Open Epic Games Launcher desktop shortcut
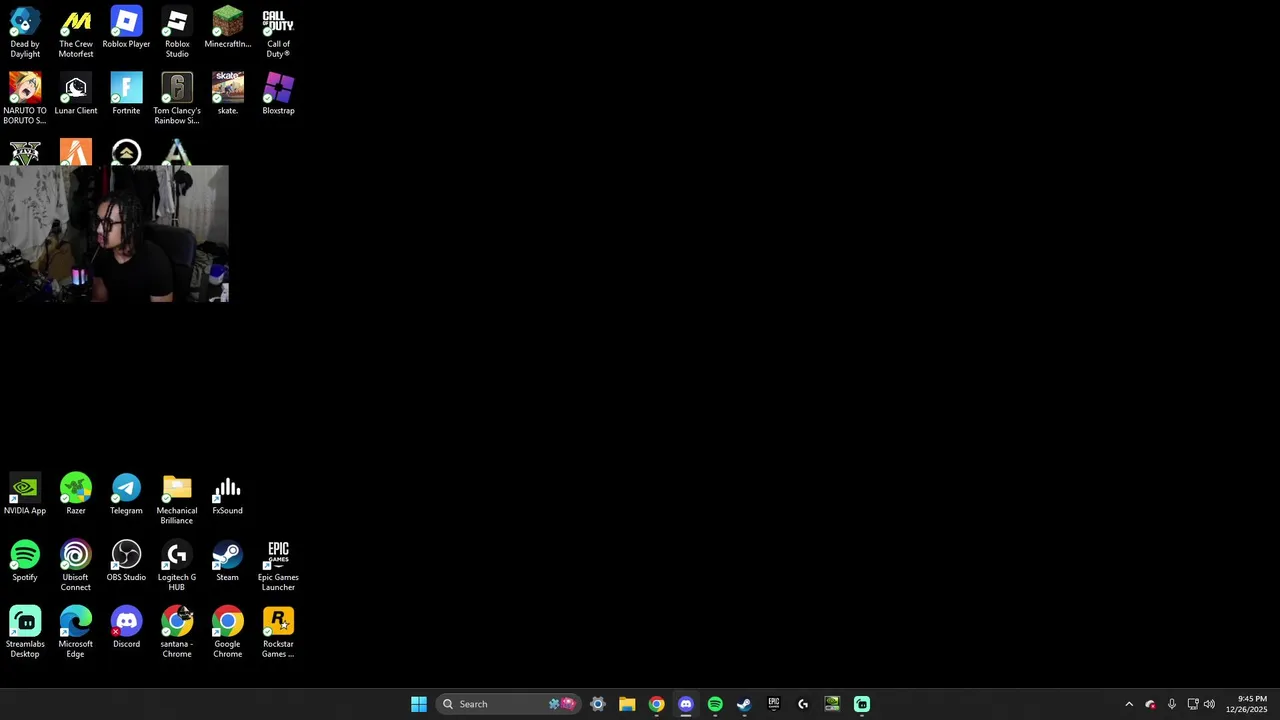1280x720 pixels. coord(278,565)
